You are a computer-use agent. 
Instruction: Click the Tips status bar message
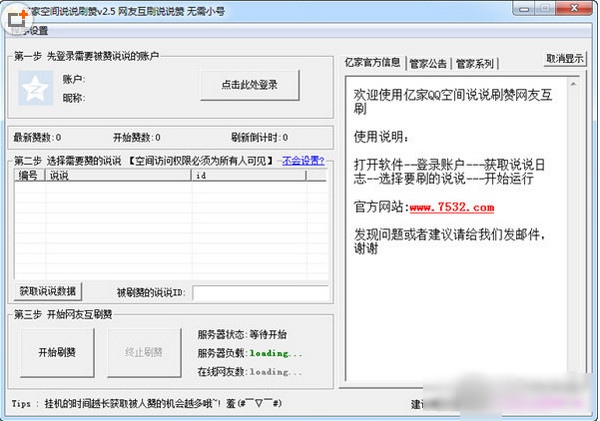tap(147, 403)
